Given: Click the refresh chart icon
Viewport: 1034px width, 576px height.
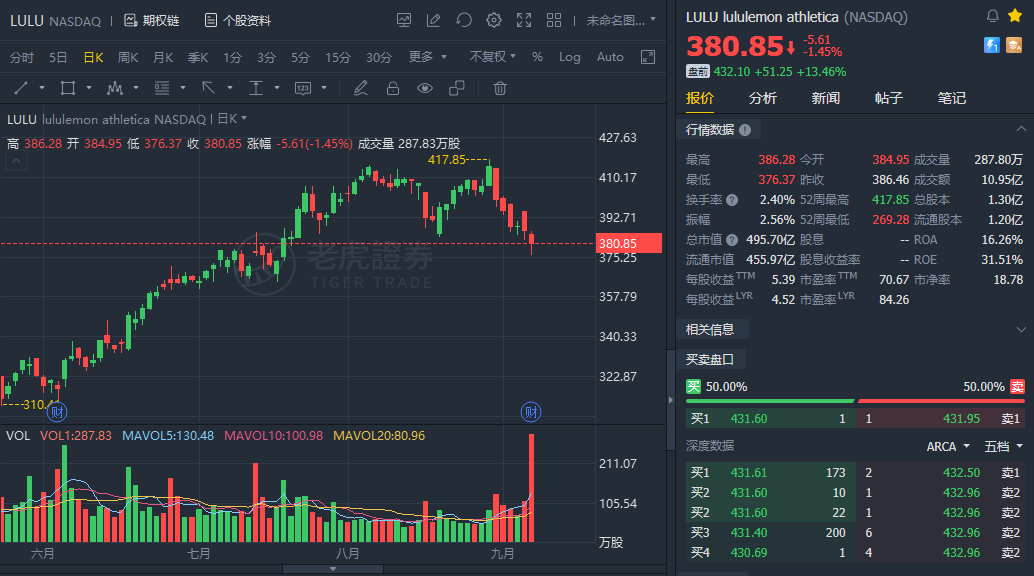Looking at the screenshot, I should click(464, 20).
